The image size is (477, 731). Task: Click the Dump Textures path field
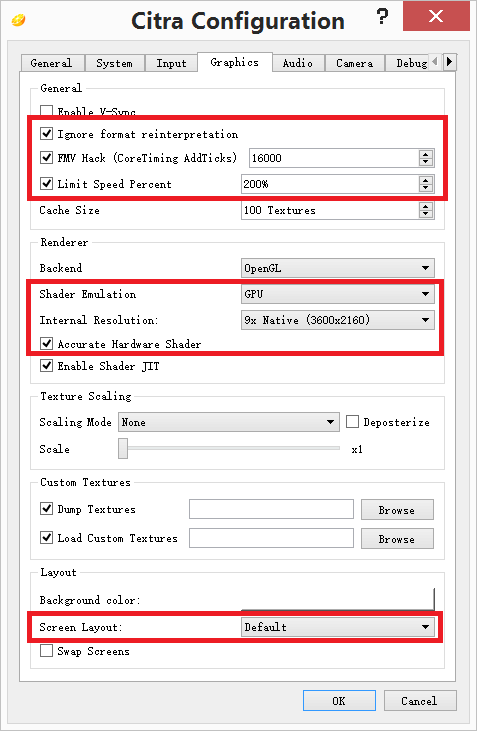pos(271,509)
